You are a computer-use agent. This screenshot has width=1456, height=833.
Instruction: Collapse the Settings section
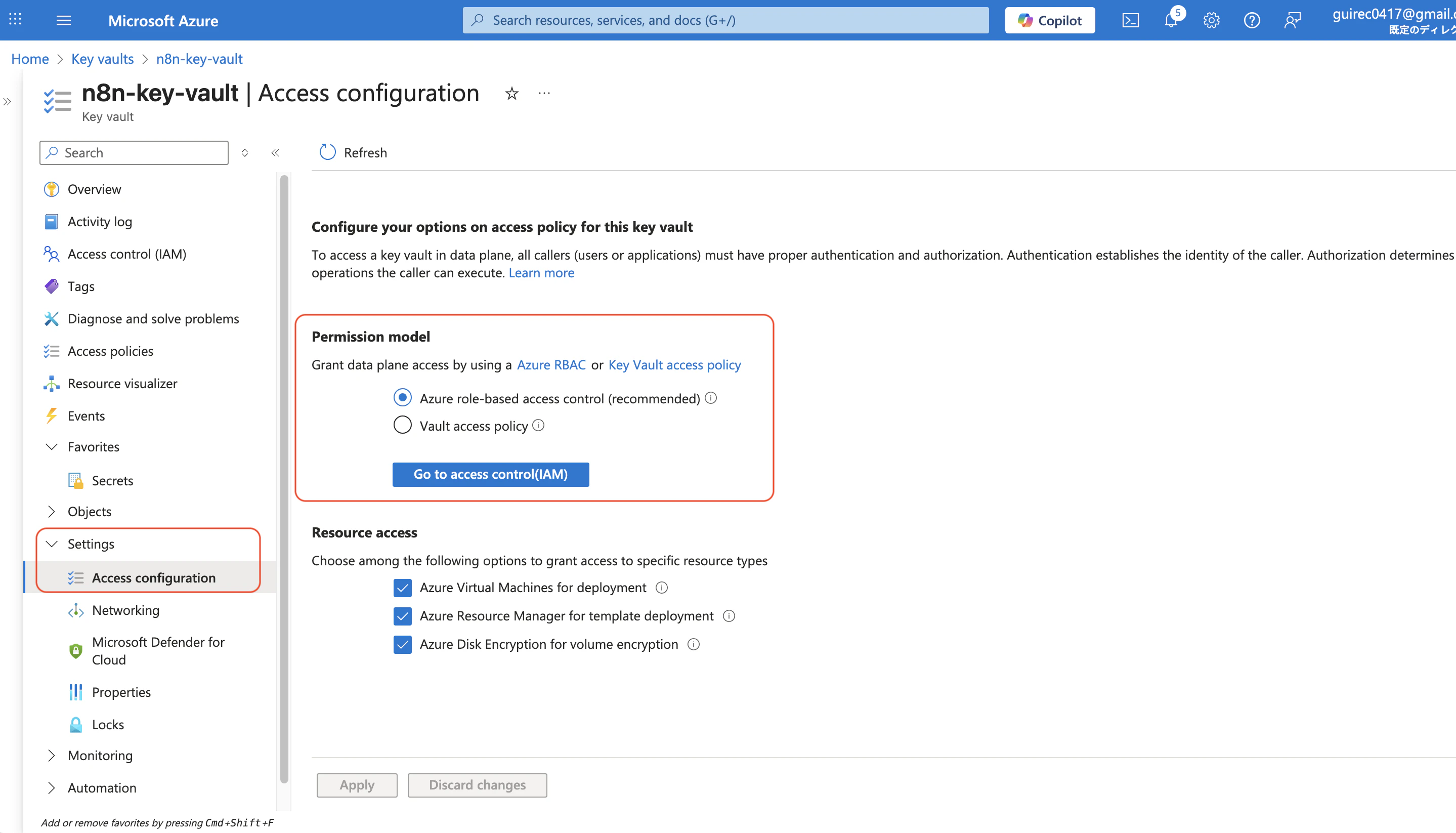pyautogui.click(x=52, y=544)
